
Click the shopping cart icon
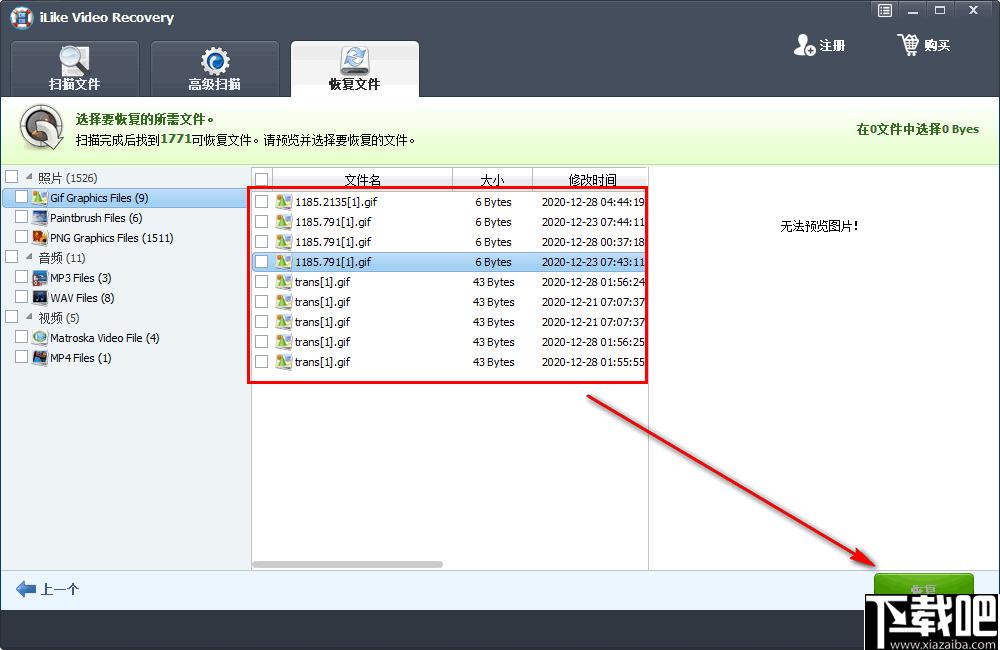coord(908,45)
